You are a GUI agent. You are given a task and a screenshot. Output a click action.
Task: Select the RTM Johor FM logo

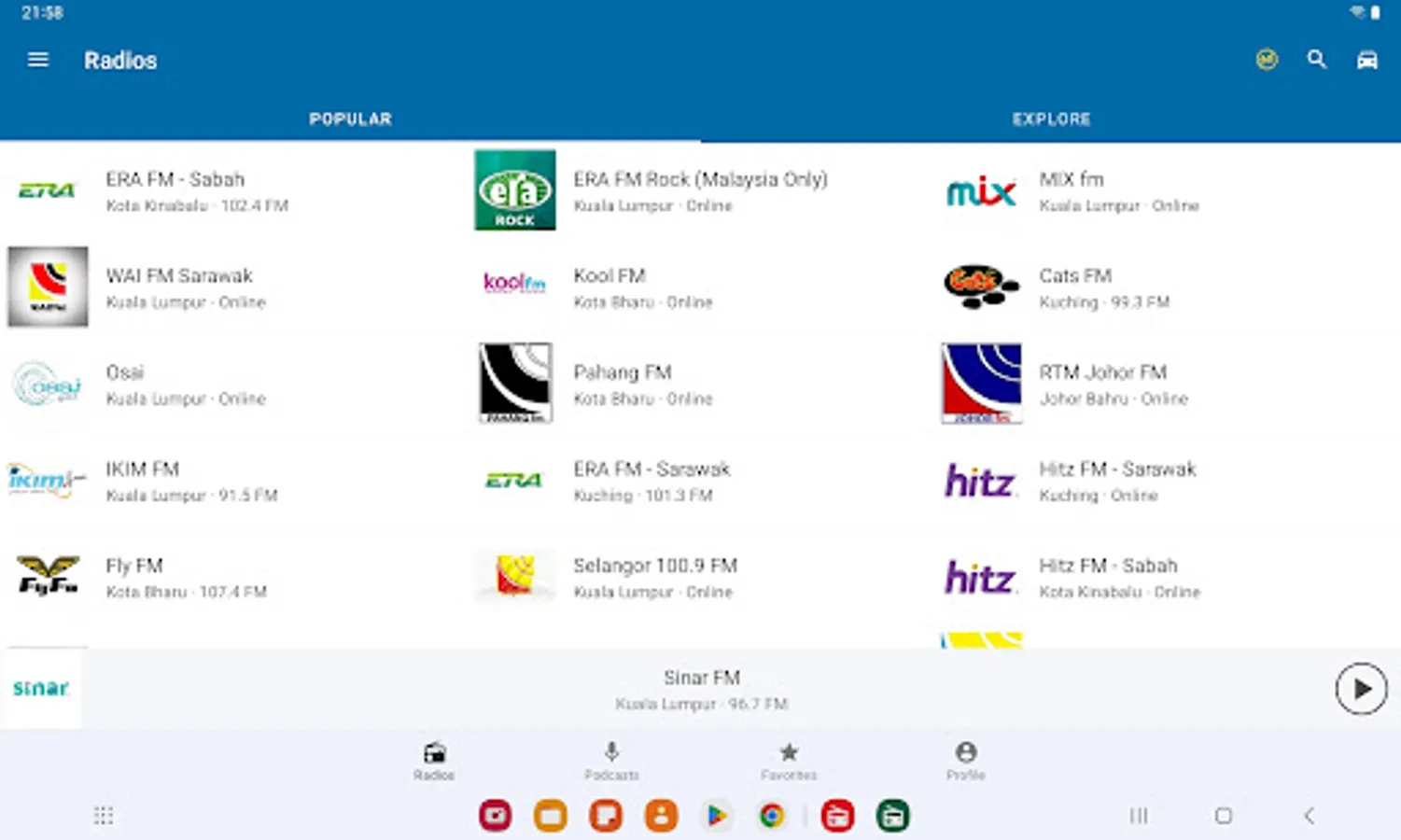pos(981,383)
